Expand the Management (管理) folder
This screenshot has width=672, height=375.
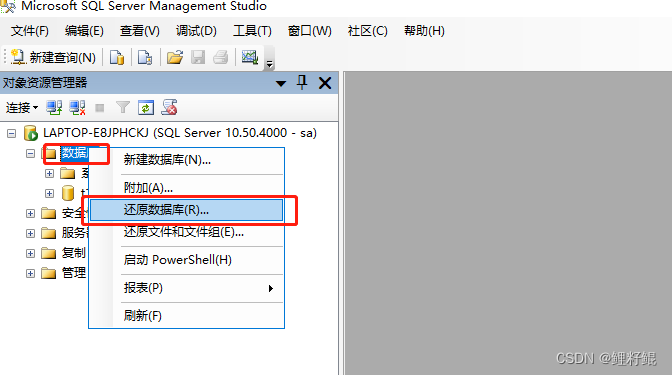(x=30, y=273)
